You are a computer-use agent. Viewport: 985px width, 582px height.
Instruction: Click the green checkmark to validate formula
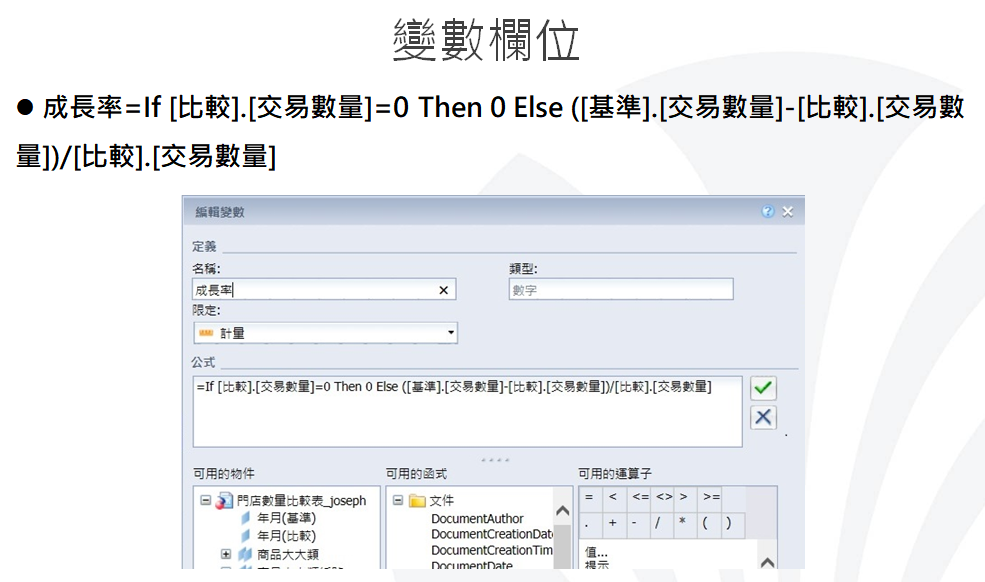tap(763, 389)
